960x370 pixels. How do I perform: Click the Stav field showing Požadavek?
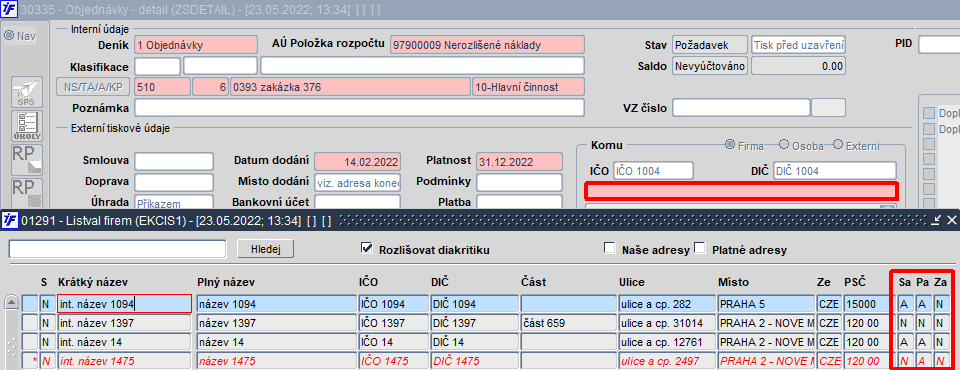(x=710, y=45)
